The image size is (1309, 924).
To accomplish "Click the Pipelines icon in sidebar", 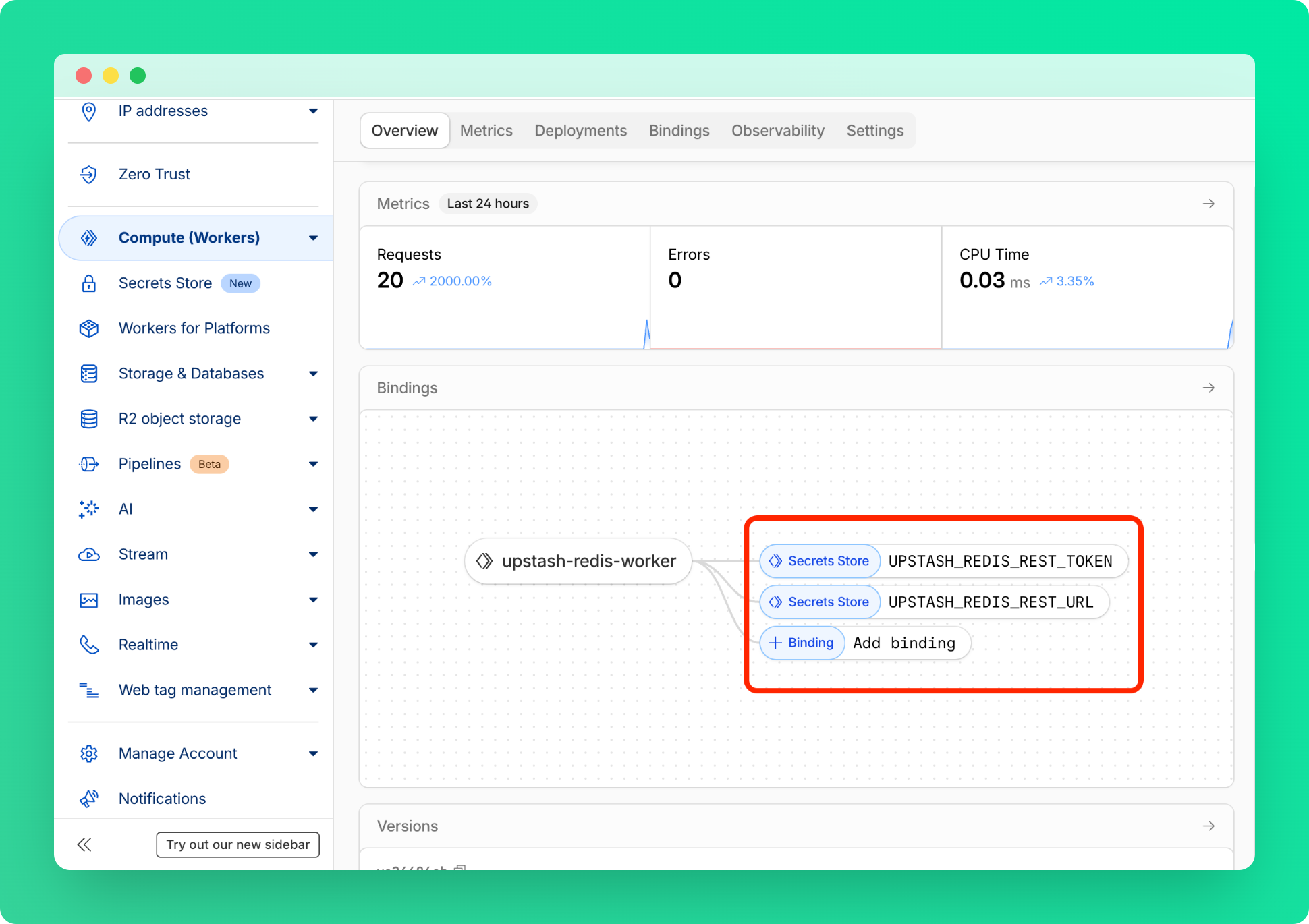I will [88, 464].
